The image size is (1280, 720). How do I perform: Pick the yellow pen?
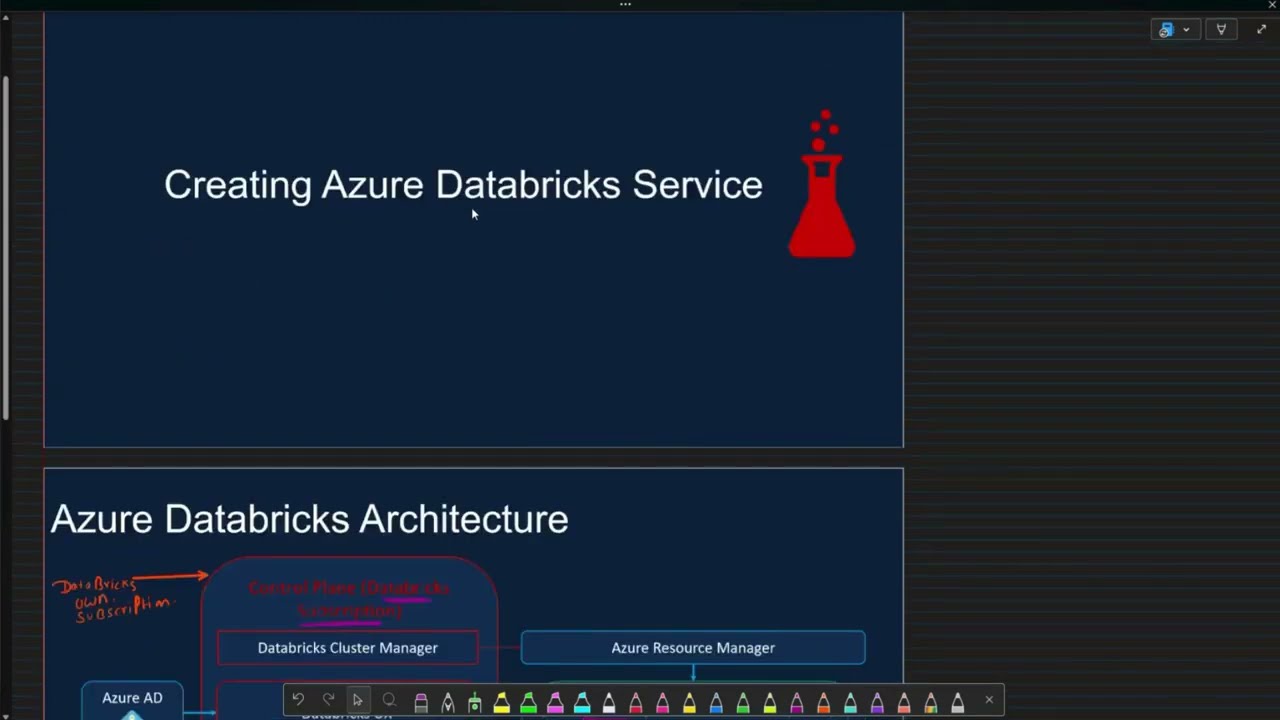689,703
